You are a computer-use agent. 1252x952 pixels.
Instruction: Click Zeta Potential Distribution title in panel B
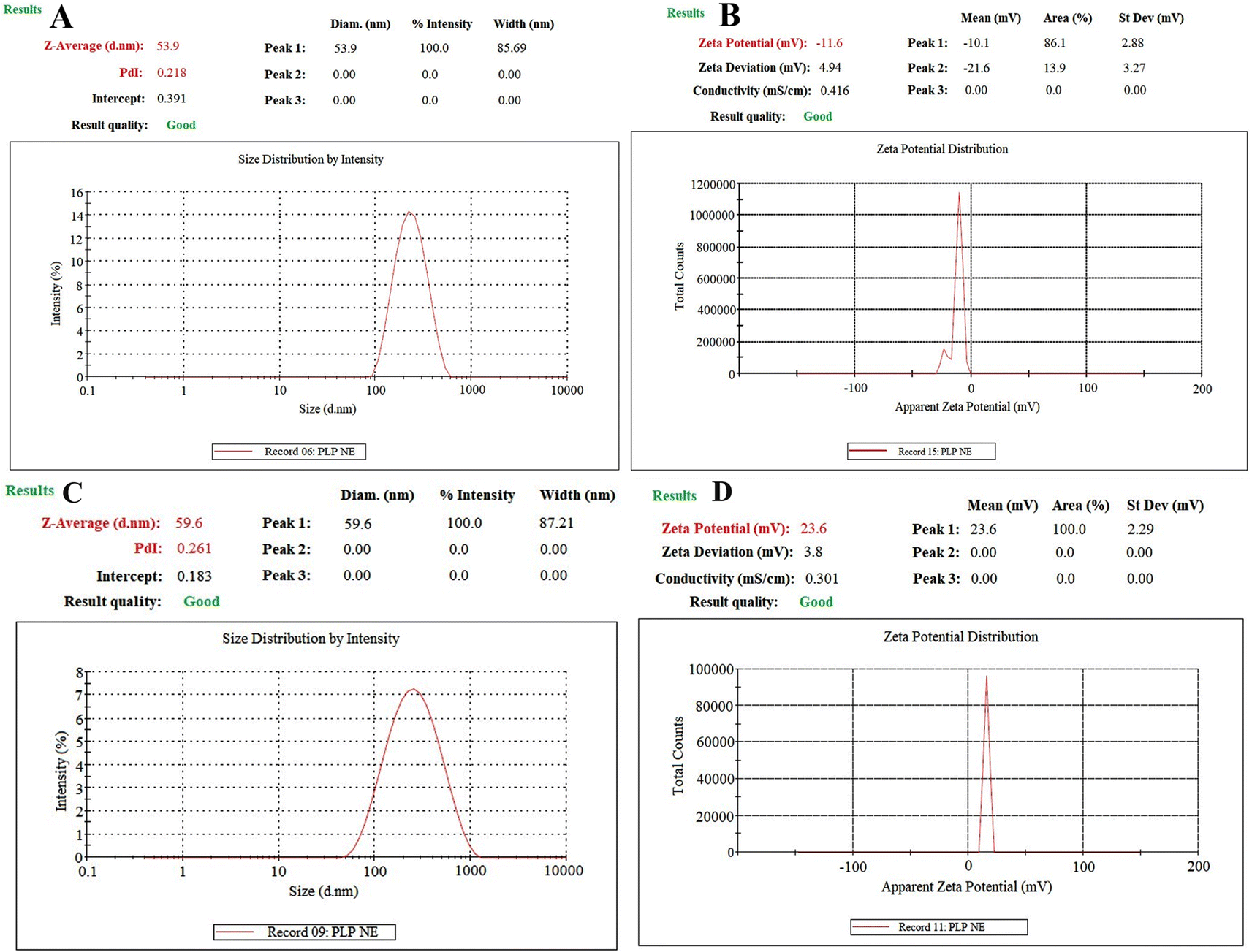(942, 149)
